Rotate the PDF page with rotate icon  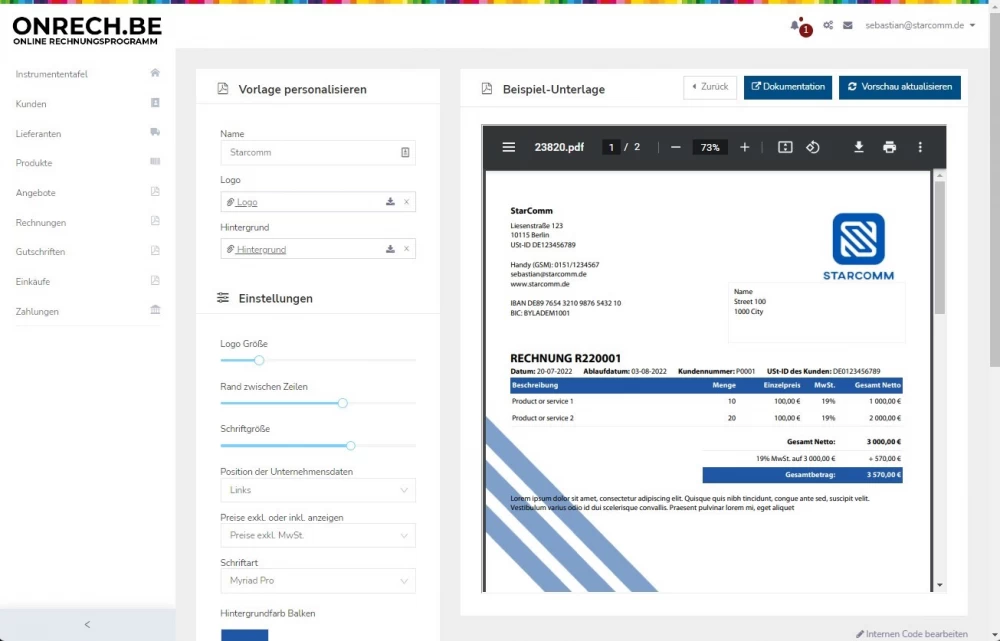point(813,147)
